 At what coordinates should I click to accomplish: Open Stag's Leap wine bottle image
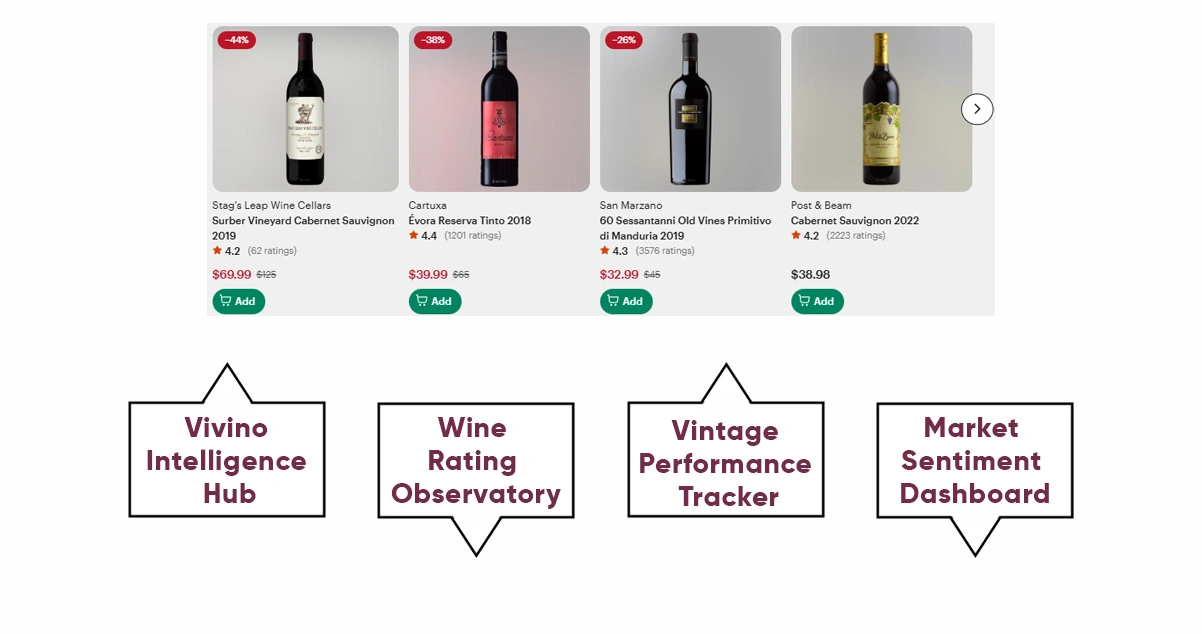tap(305, 109)
